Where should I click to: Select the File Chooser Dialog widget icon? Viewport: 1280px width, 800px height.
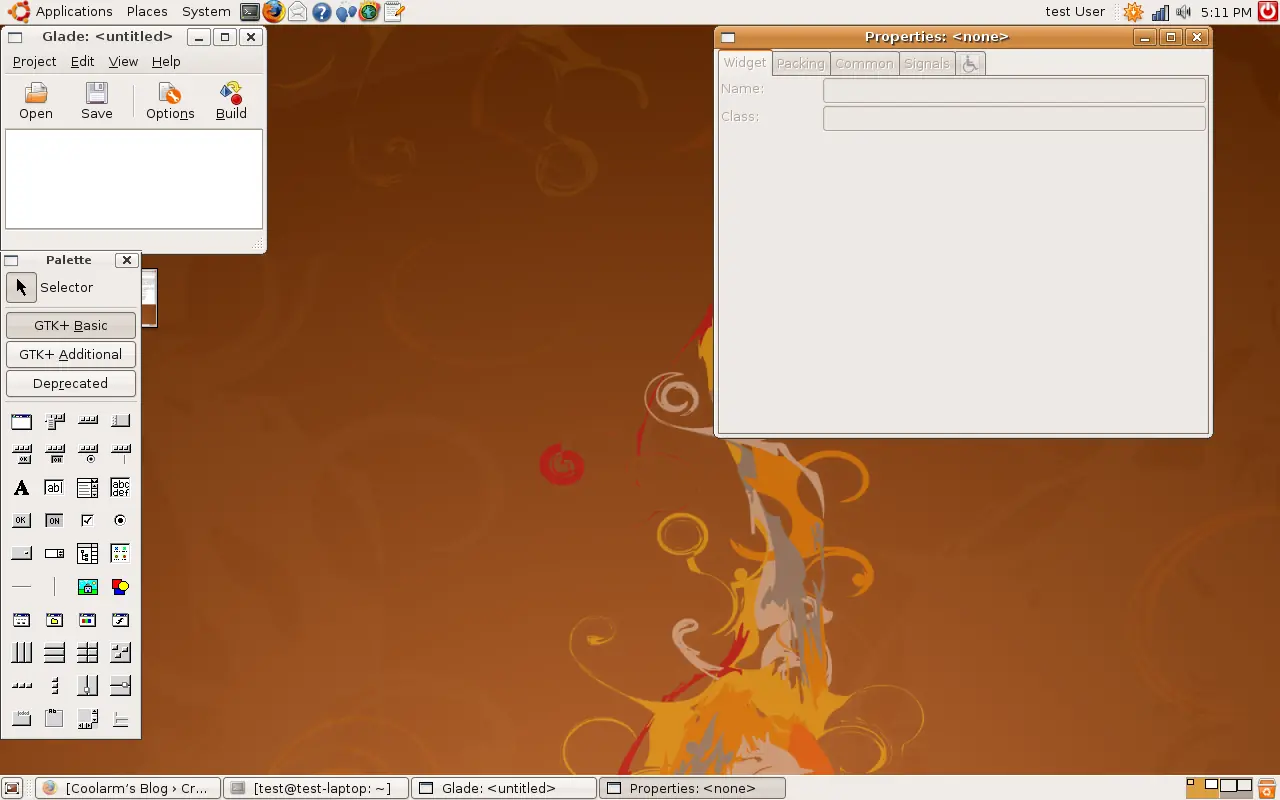click(55, 620)
